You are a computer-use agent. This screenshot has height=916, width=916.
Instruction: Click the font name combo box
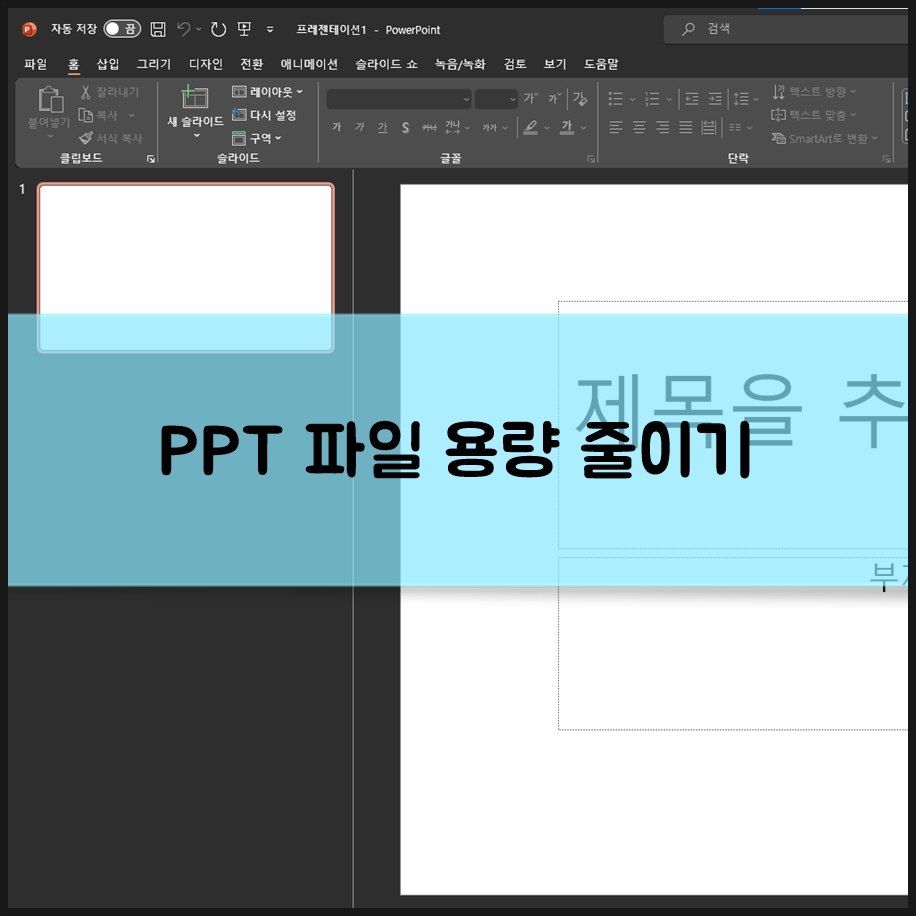(398, 99)
